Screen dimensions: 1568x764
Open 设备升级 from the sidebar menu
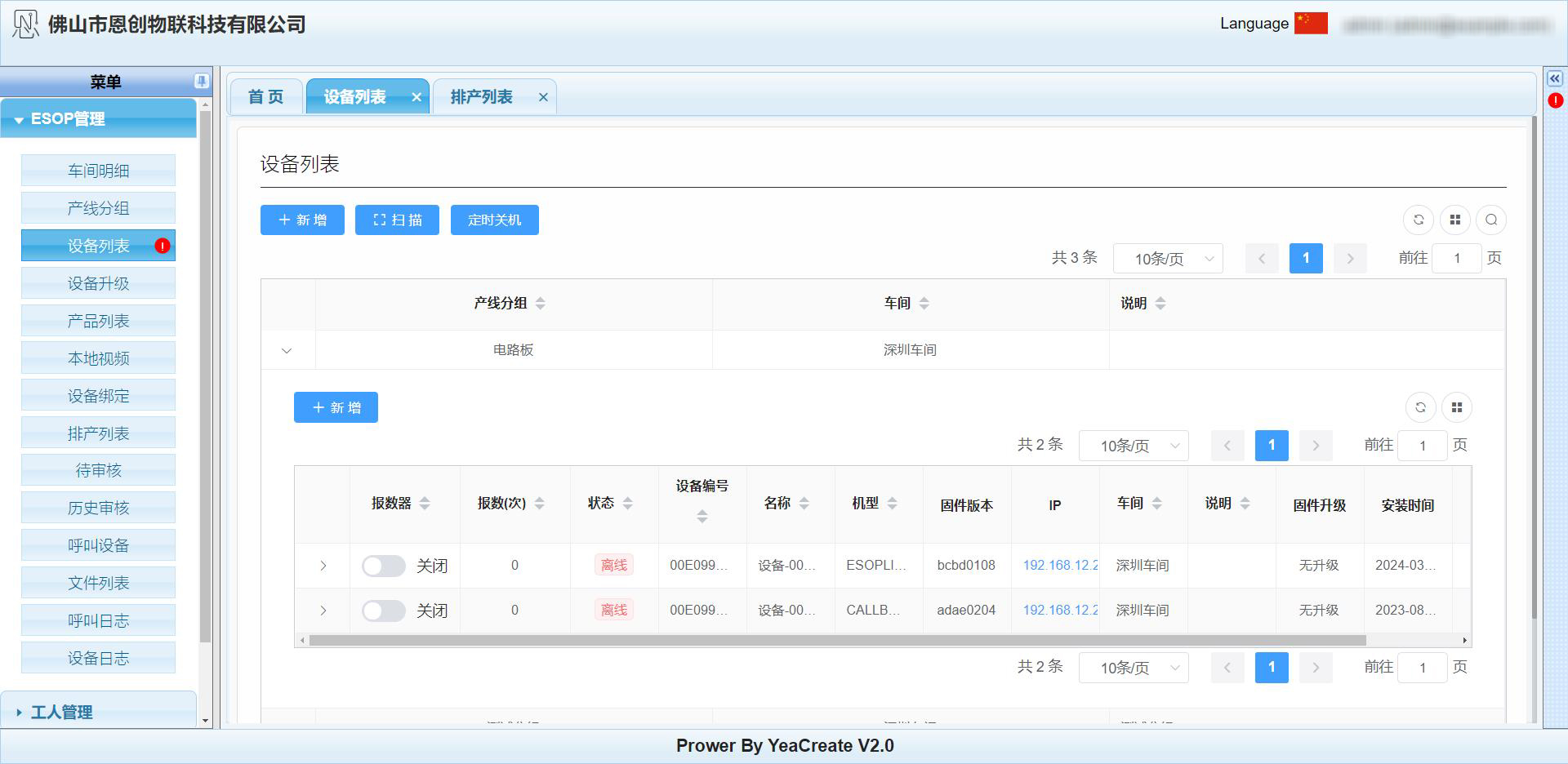[98, 283]
